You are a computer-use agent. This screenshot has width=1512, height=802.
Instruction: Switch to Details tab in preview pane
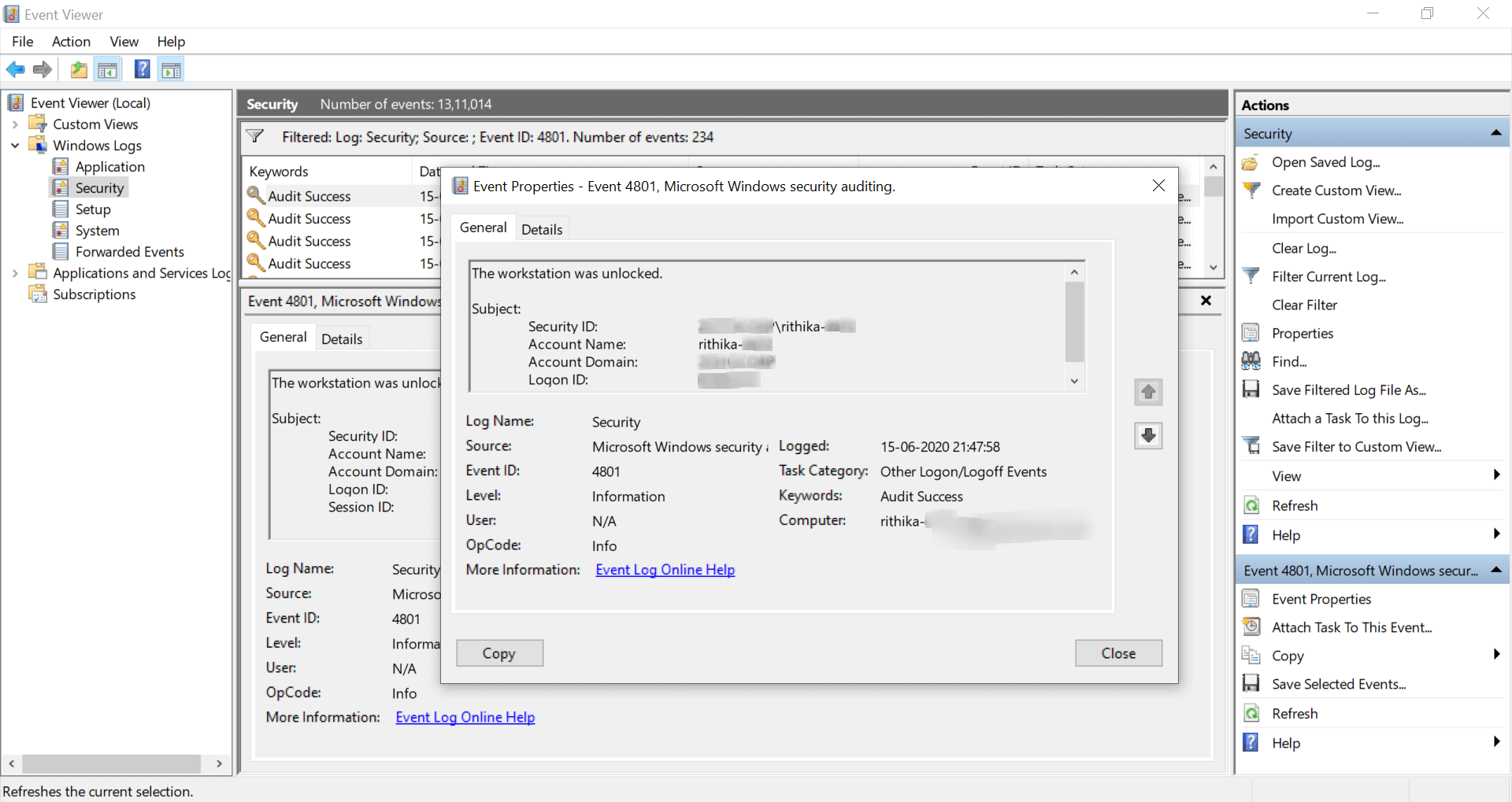[342, 339]
